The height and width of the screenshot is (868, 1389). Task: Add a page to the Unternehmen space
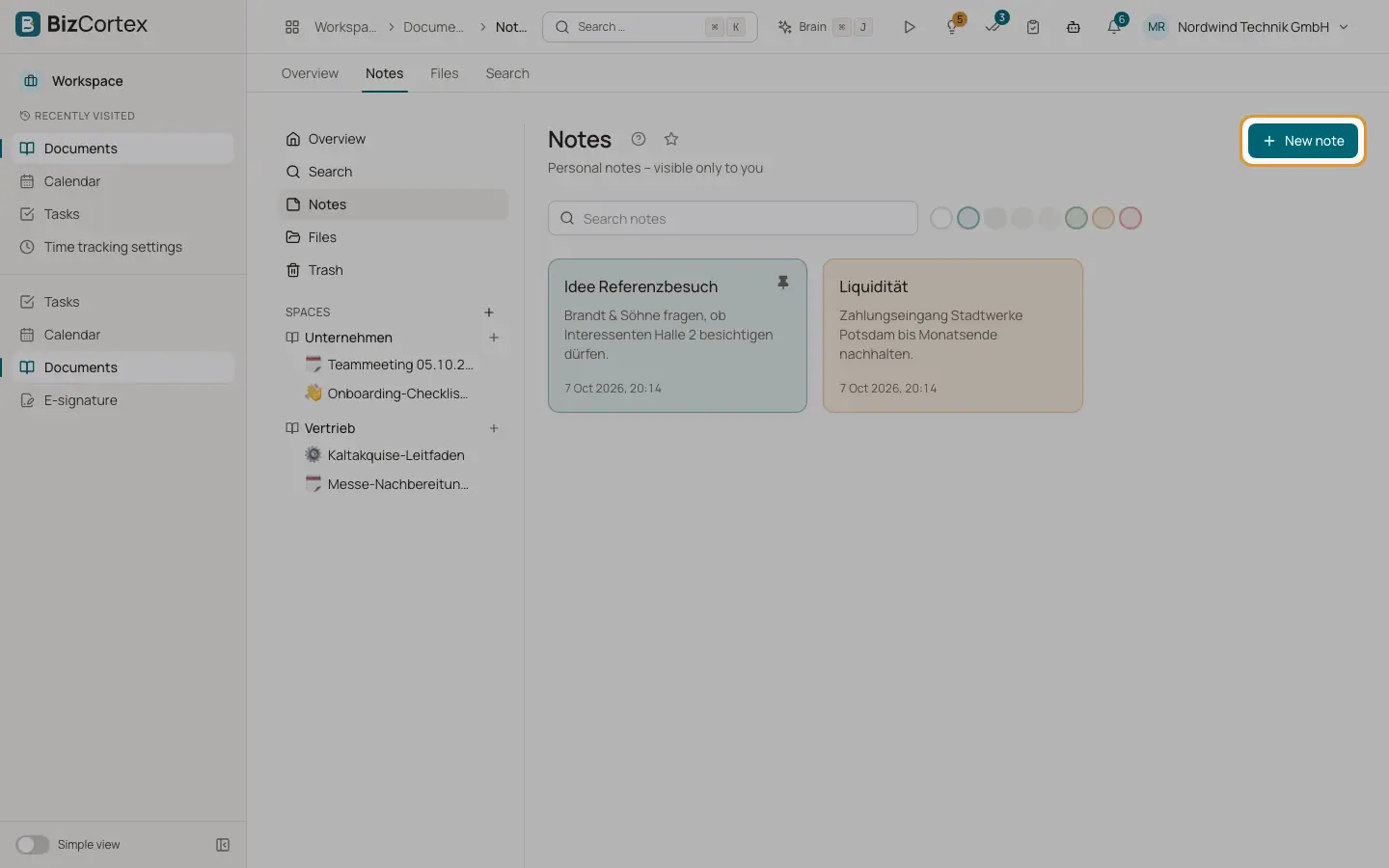494,338
